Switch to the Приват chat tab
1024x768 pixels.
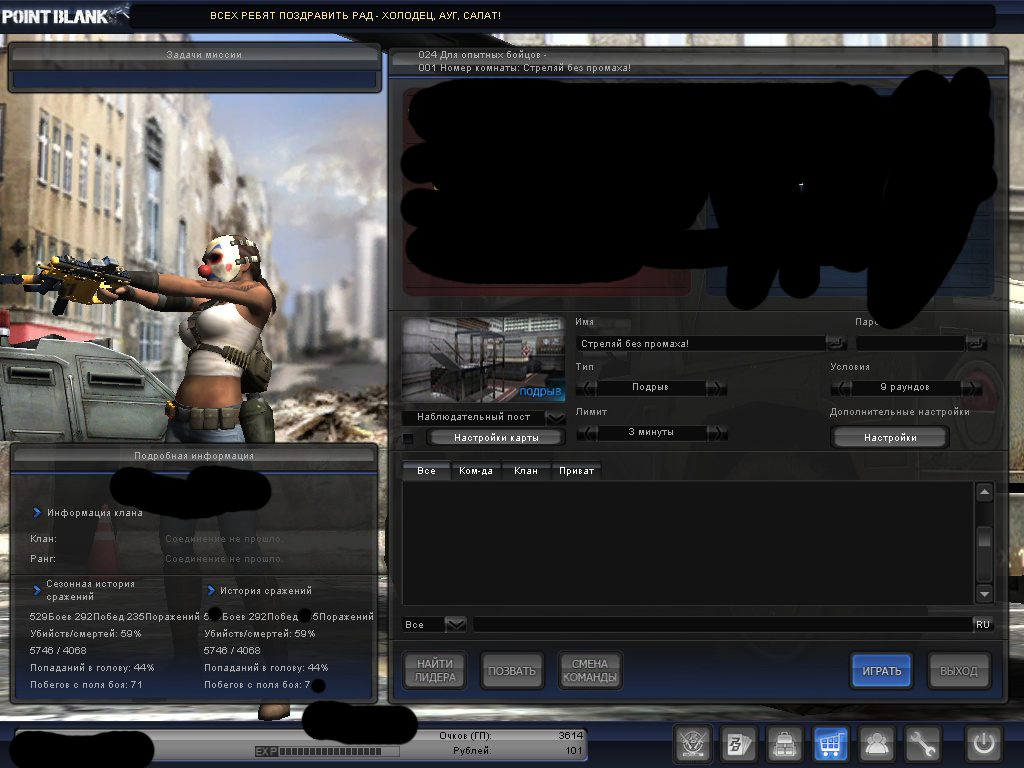click(576, 470)
